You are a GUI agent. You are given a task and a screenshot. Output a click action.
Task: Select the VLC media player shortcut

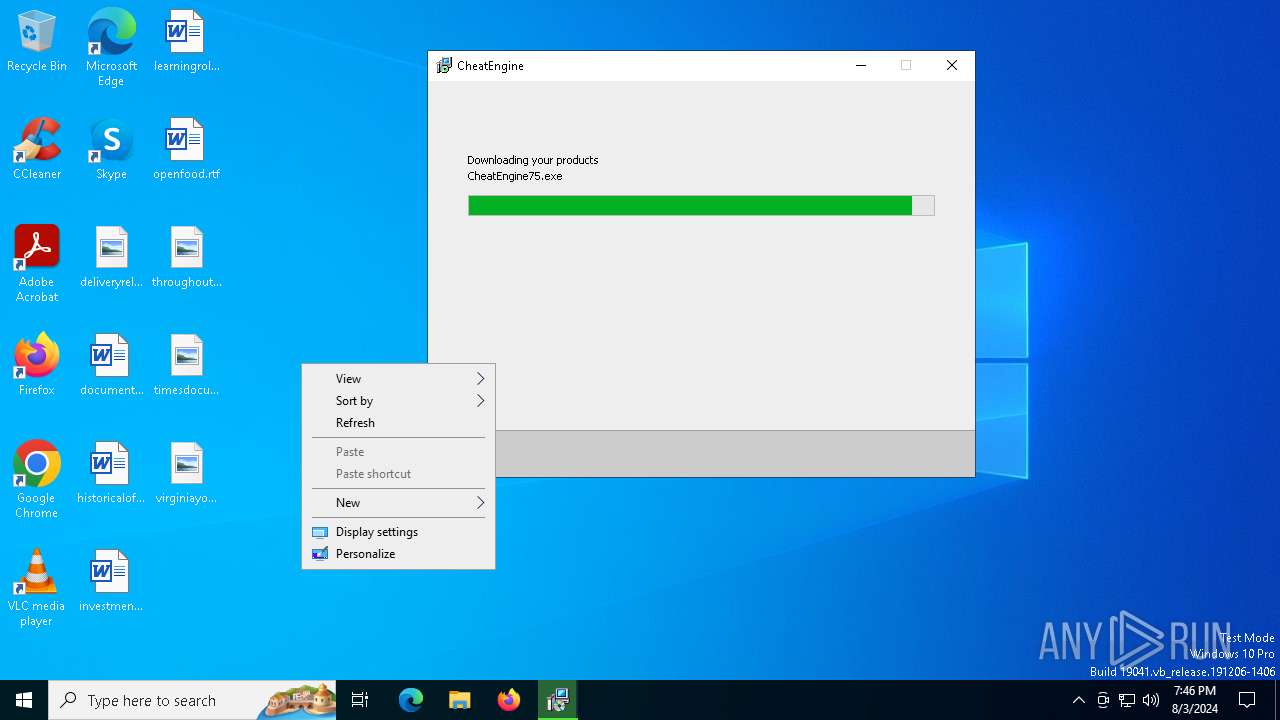[37, 588]
